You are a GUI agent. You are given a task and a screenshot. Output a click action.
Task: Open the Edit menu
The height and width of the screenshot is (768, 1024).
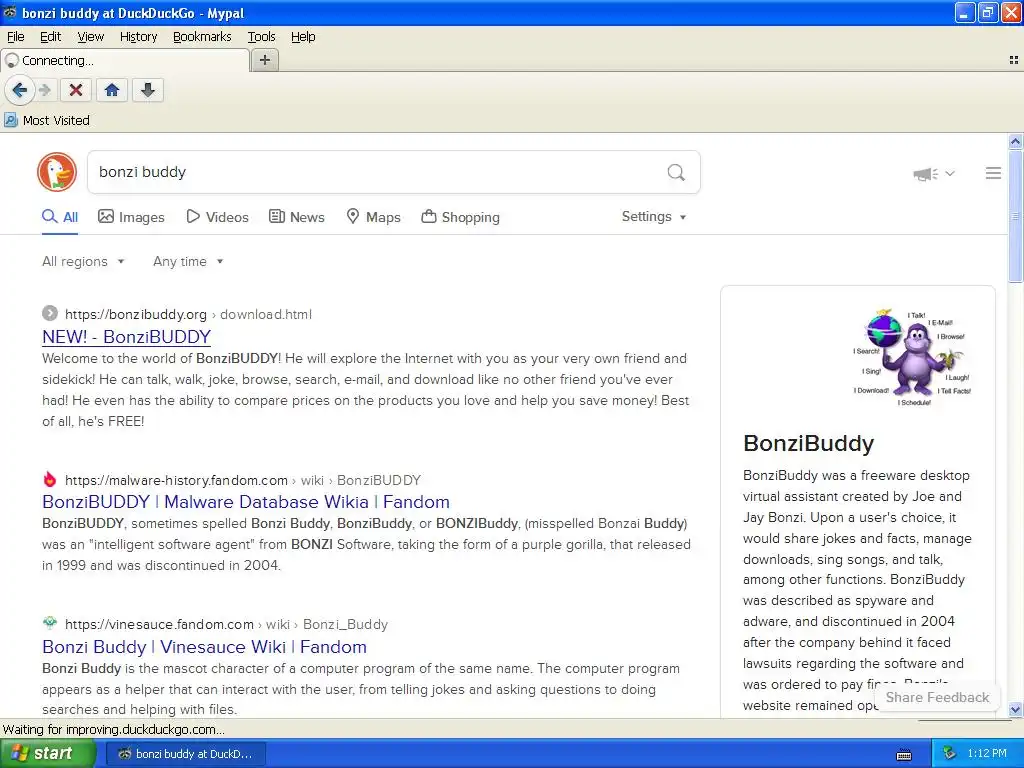[x=50, y=37]
